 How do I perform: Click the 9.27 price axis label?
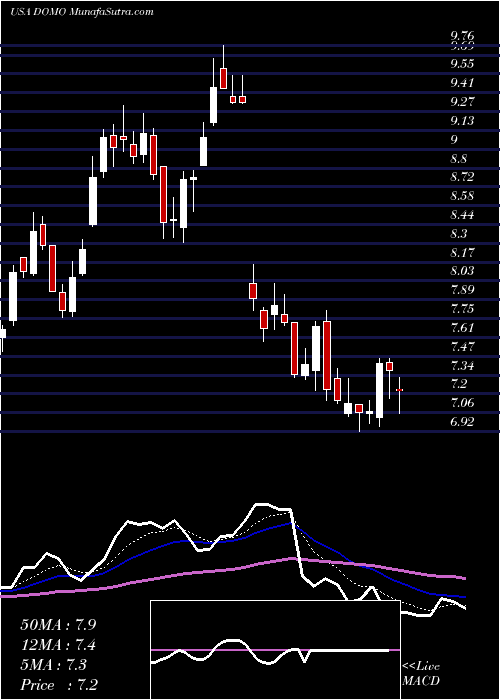tap(462, 101)
